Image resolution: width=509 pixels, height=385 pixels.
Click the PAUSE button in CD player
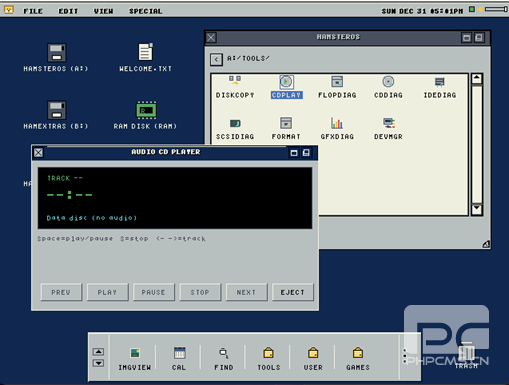pyautogui.click(x=154, y=292)
